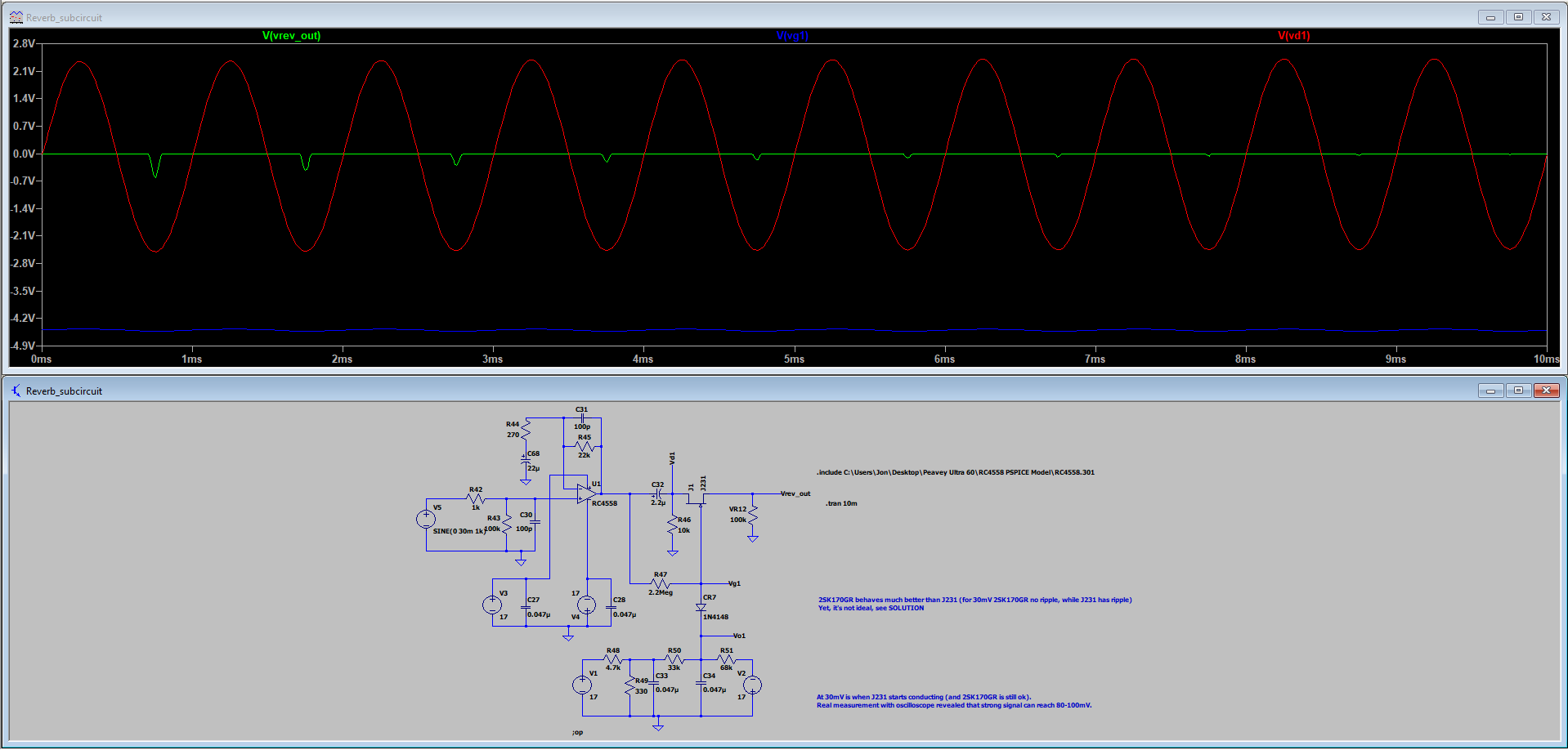Select capacitor C33 symbol

click(655, 682)
